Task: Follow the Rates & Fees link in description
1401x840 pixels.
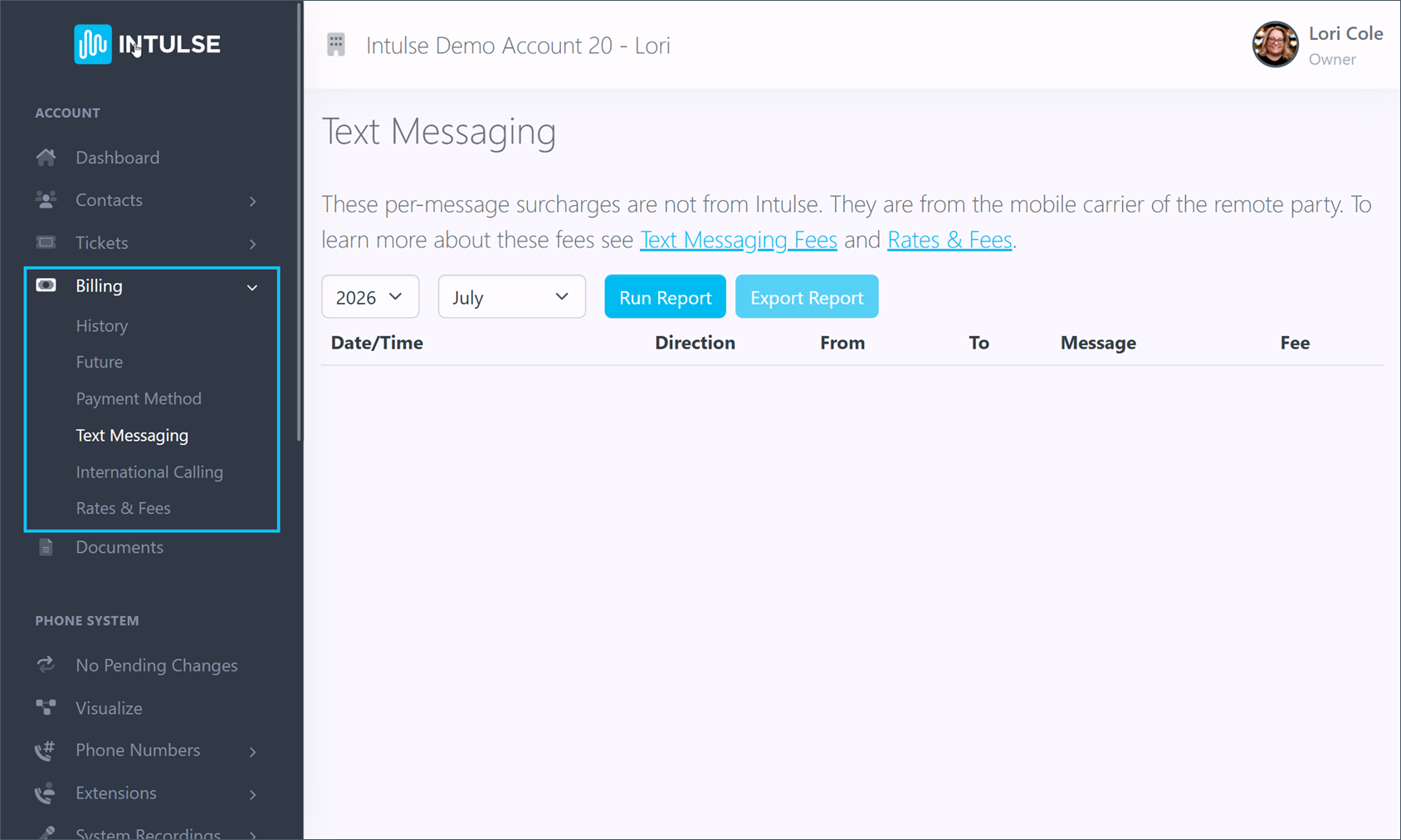Action: coord(949,240)
